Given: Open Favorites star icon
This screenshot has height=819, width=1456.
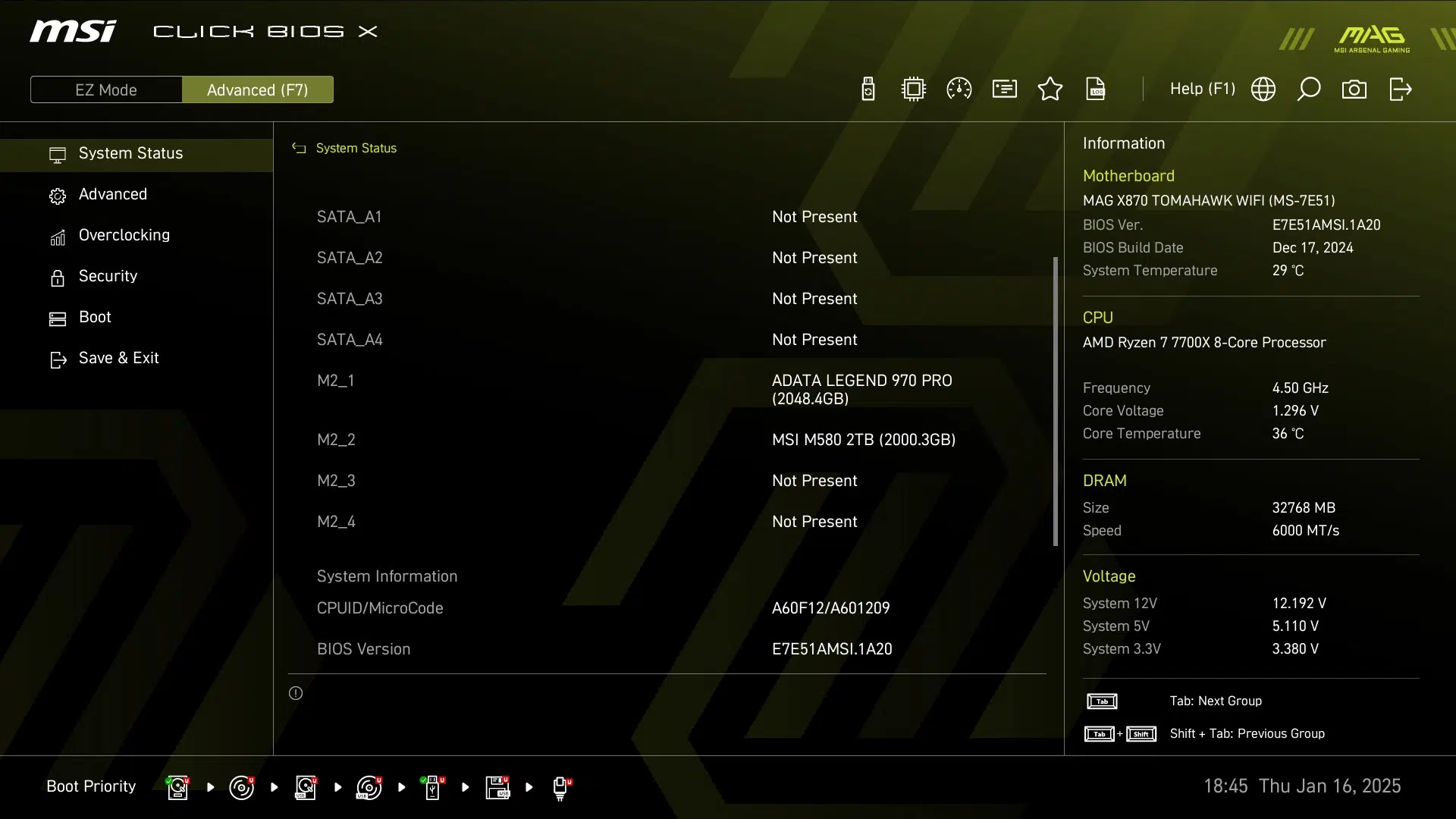Looking at the screenshot, I should tap(1050, 89).
